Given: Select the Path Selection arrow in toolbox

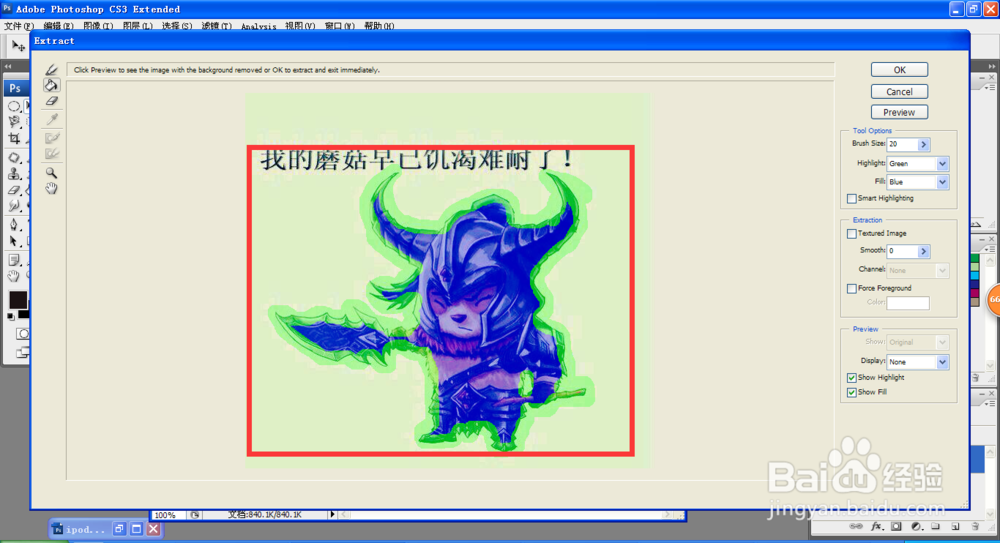Looking at the screenshot, I should coord(14,241).
